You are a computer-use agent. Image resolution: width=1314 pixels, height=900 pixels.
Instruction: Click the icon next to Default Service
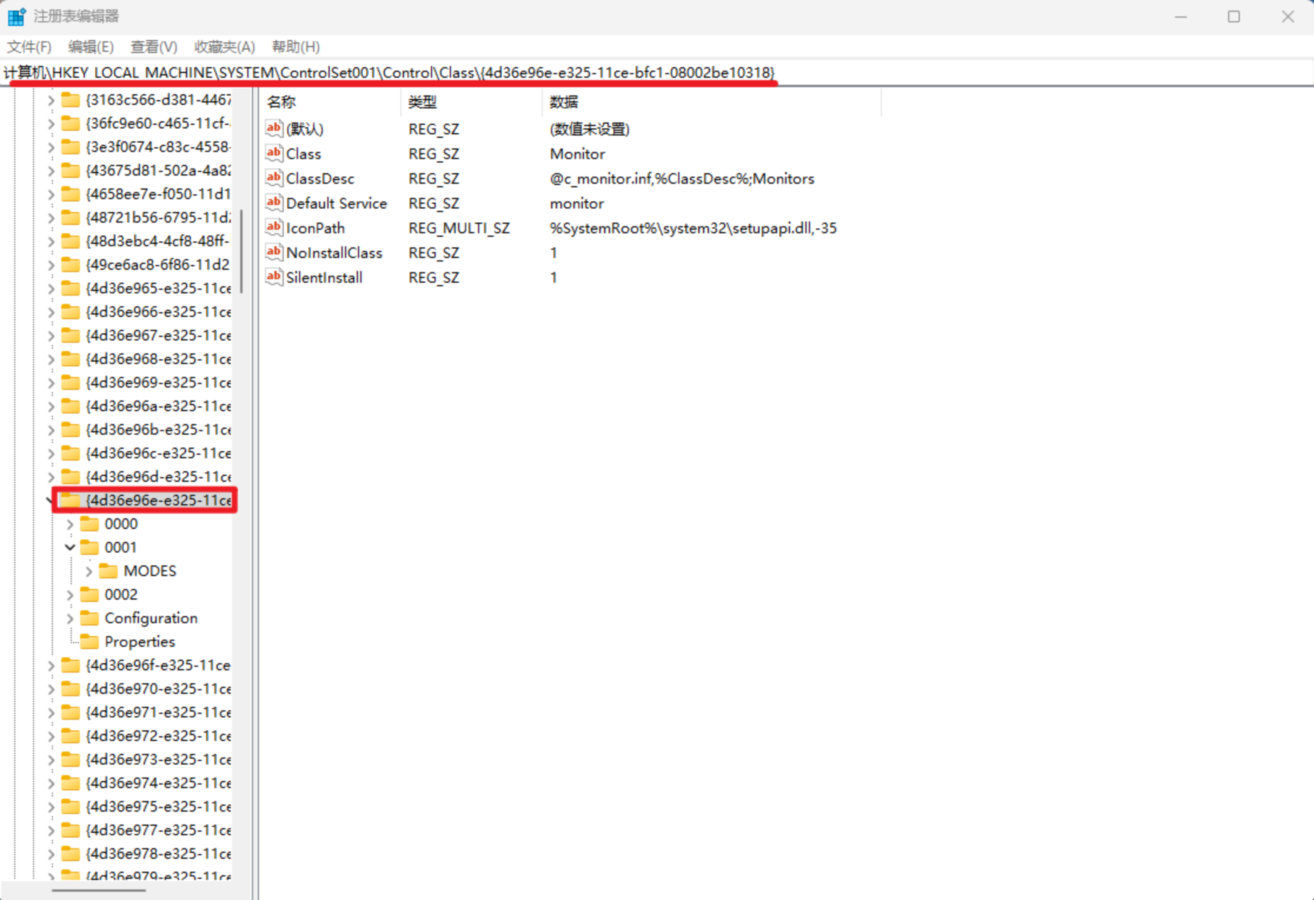point(274,203)
